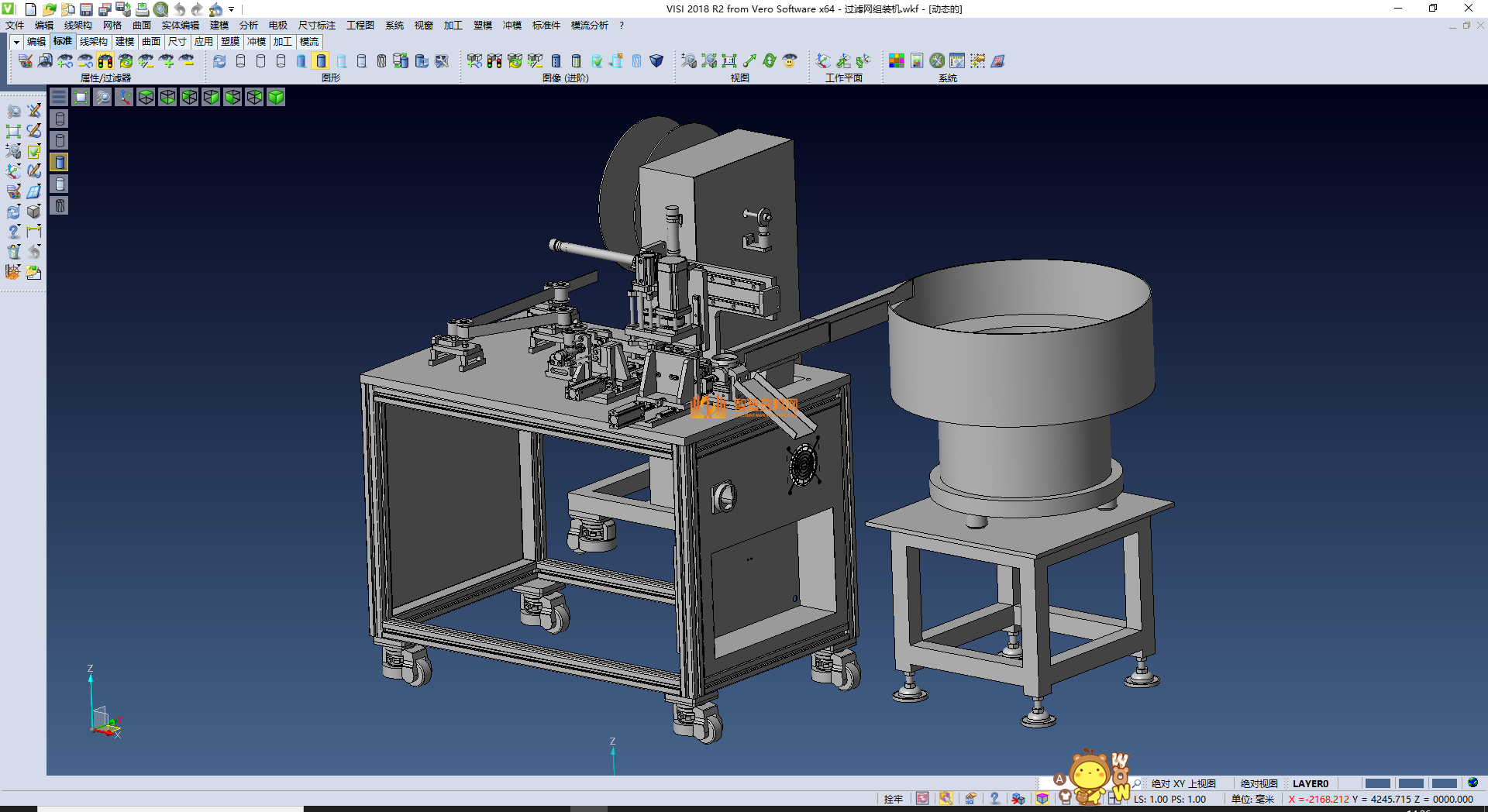Toggle the highlighted cylinder mode in left strip

click(x=60, y=162)
